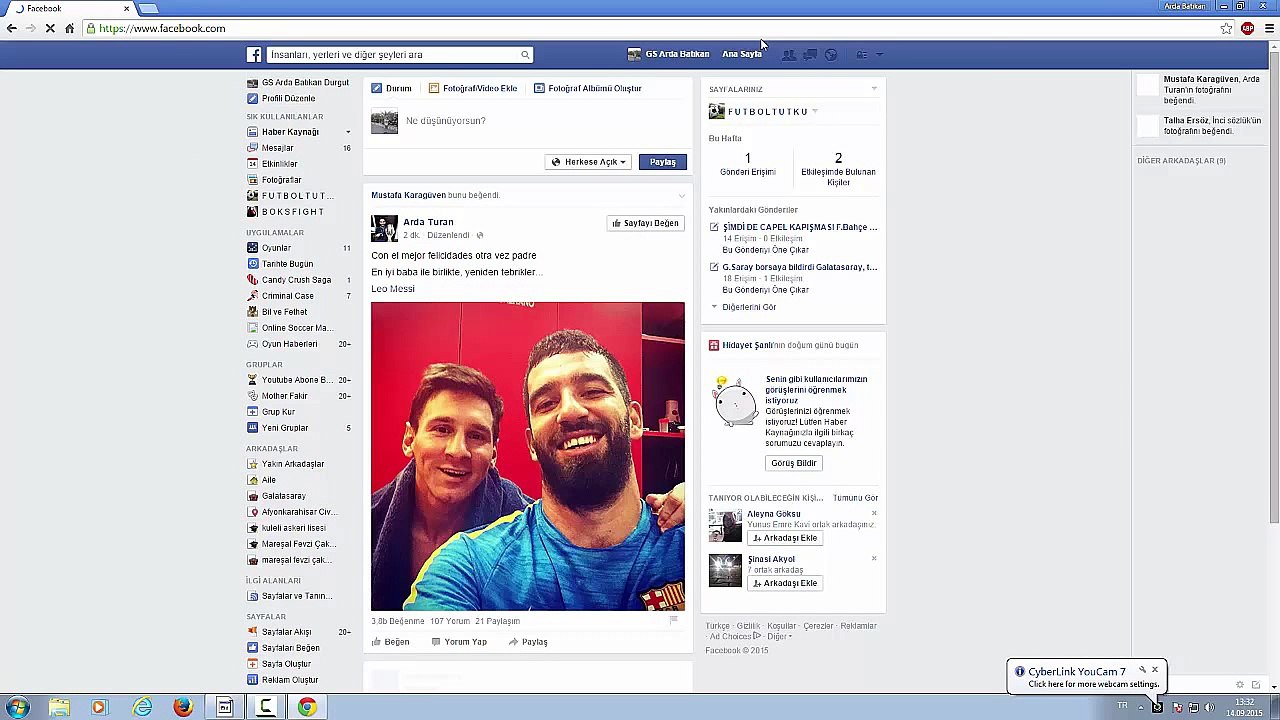Click the search magnifier icon
This screenshot has height=720, width=1280.
pyautogui.click(x=524, y=55)
